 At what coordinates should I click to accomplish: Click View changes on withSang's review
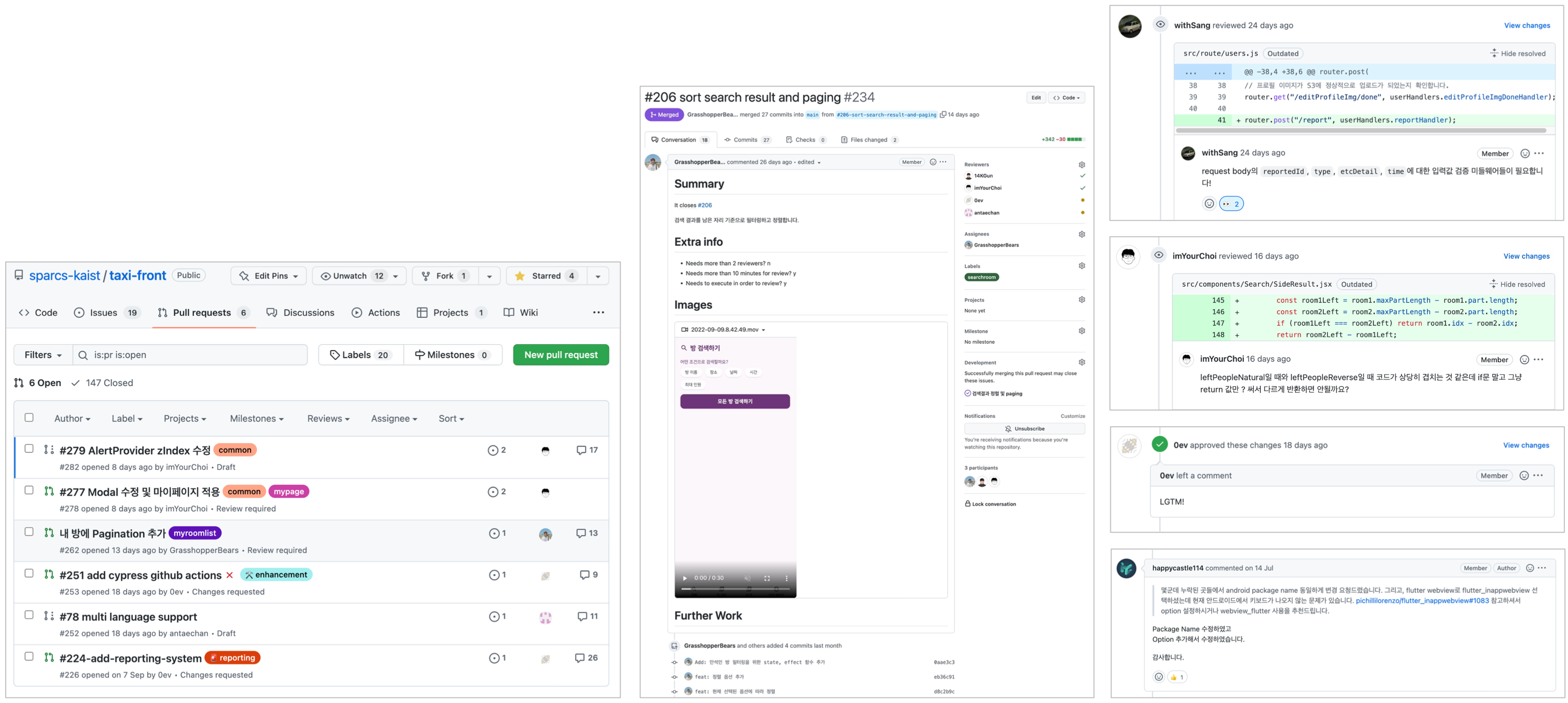1527,26
